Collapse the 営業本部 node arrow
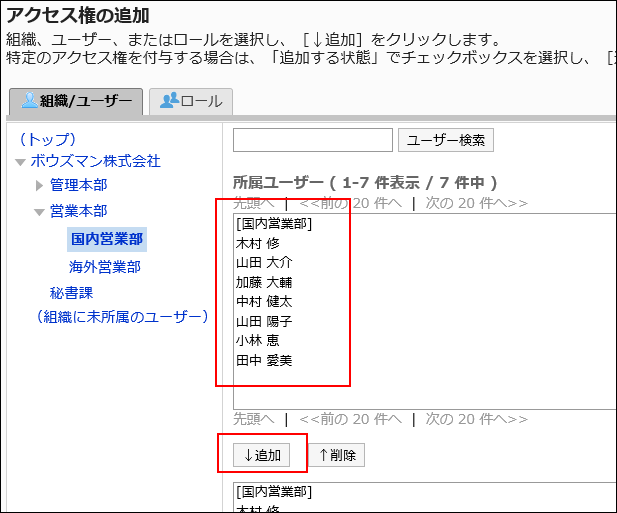Screen dimensions: 617x513 [39, 212]
